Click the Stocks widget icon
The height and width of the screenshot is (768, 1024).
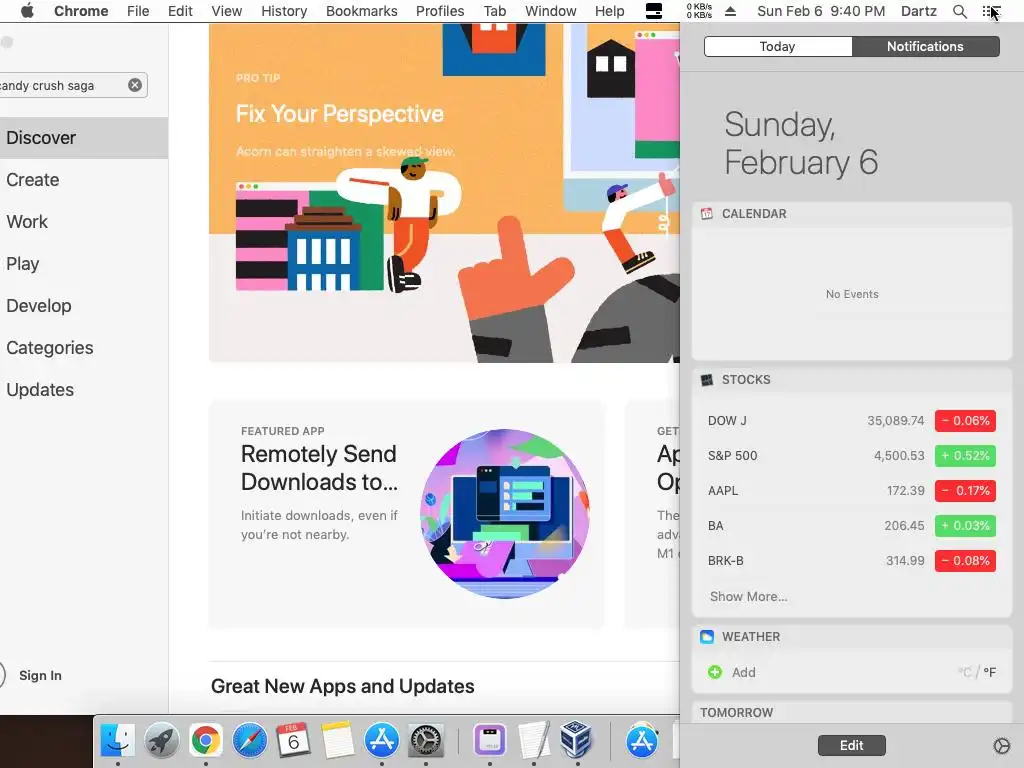pos(707,379)
